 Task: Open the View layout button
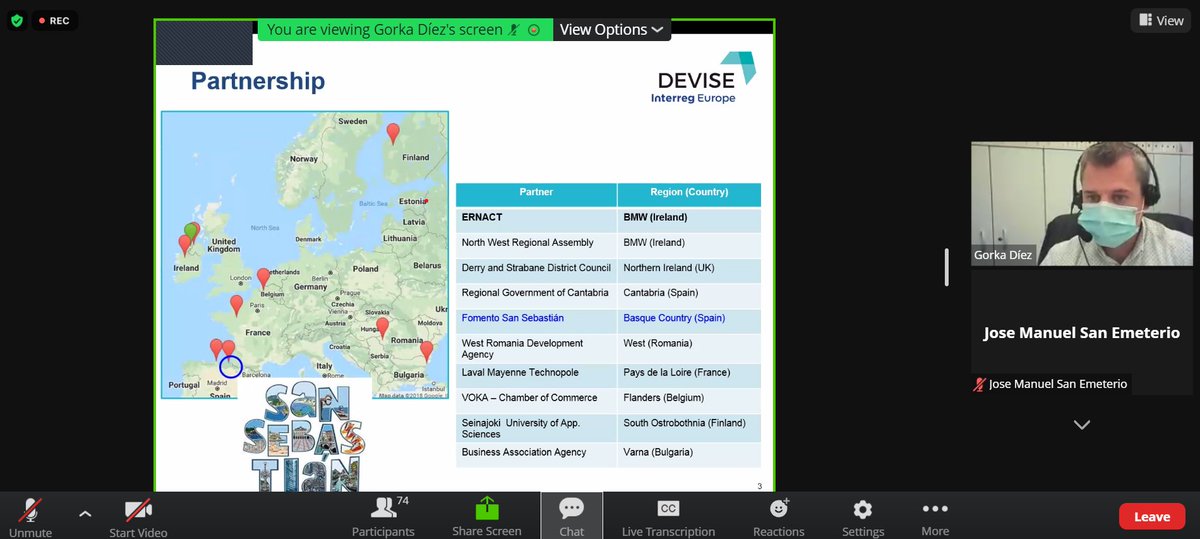[1161, 20]
